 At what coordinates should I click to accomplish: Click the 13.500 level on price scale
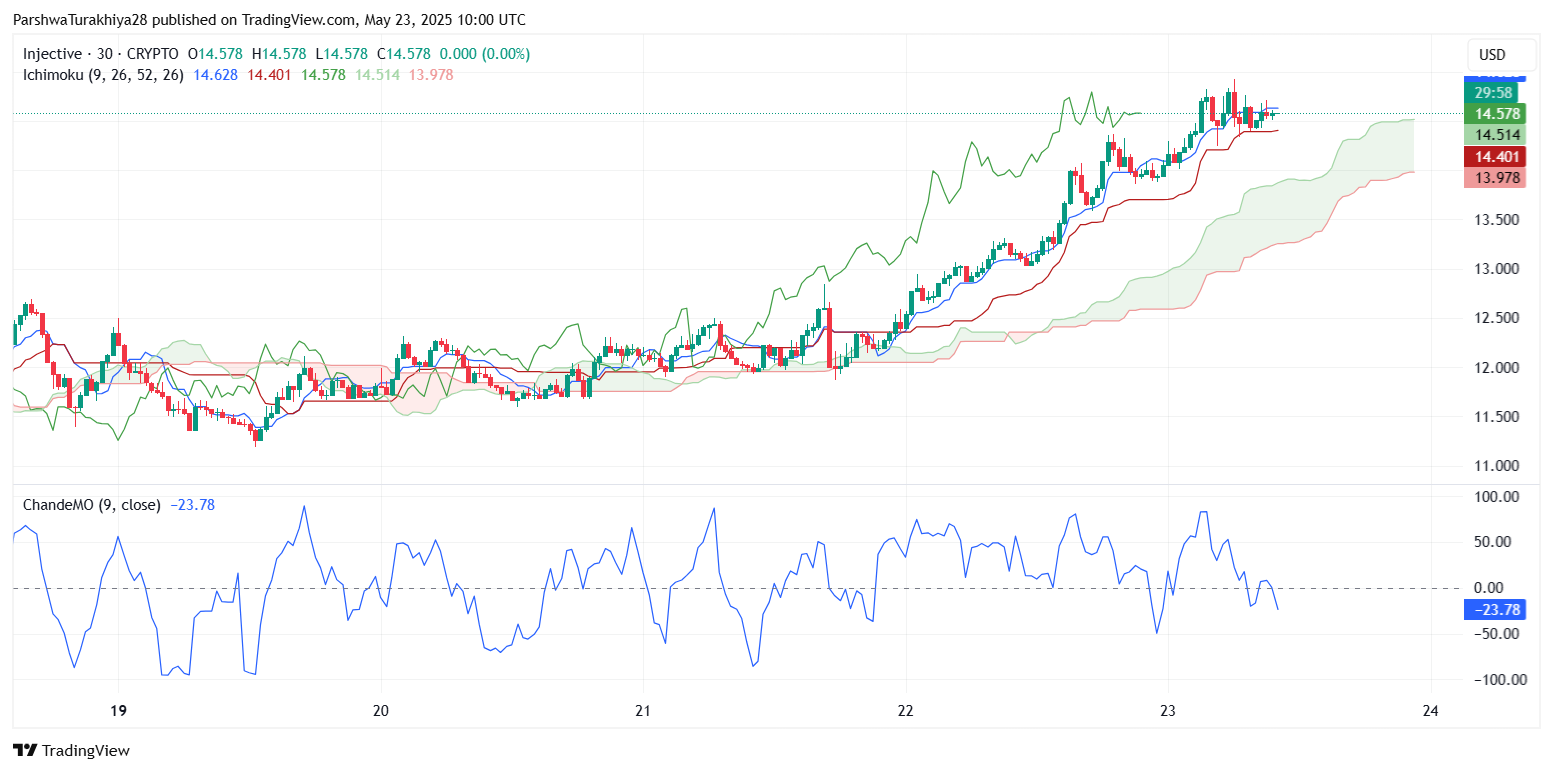(1497, 220)
